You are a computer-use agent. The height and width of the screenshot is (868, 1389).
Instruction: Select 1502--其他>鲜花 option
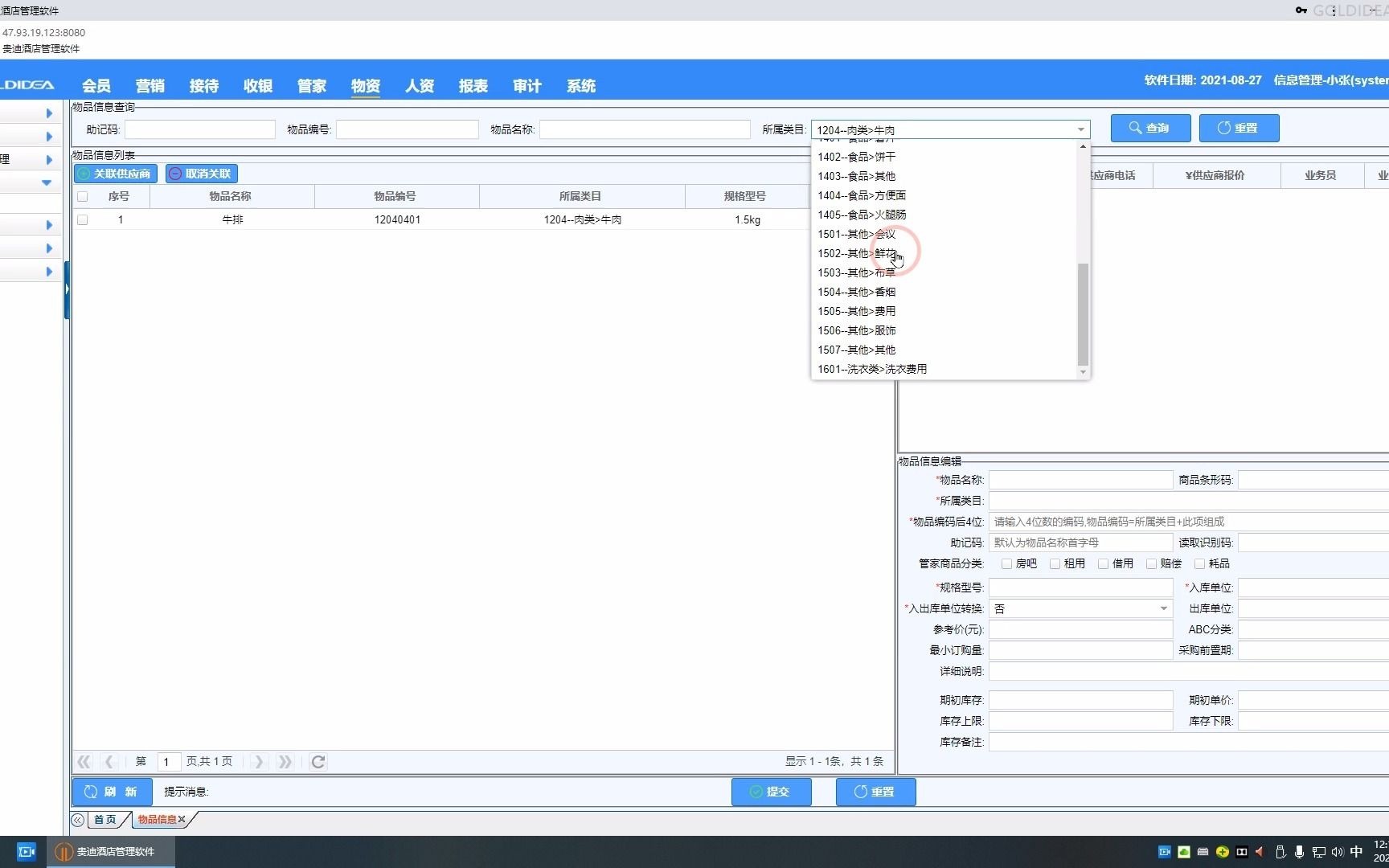[x=944, y=253]
